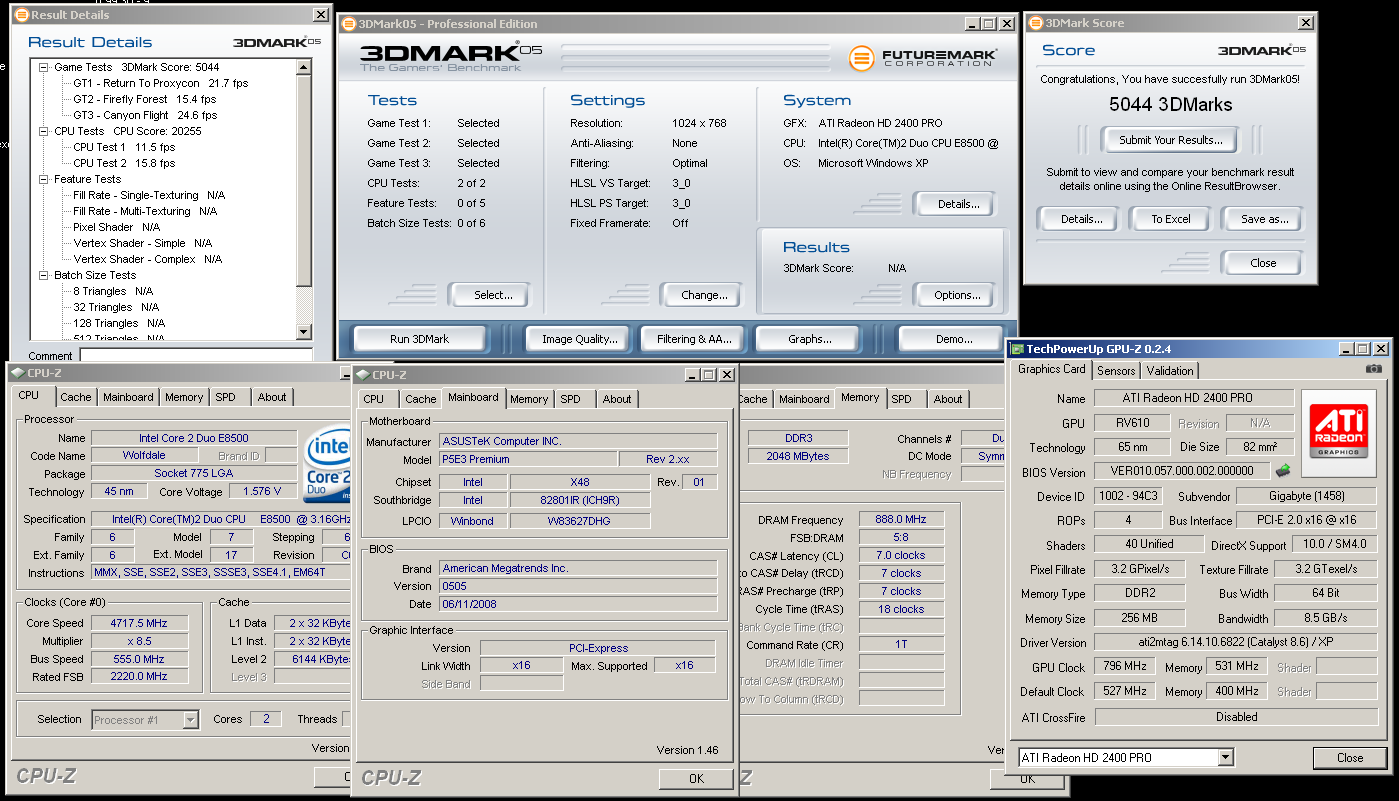This screenshot has height=801, width=1399.
Task: Select GT3 - Canyon Flight row
Action: (145, 115)
